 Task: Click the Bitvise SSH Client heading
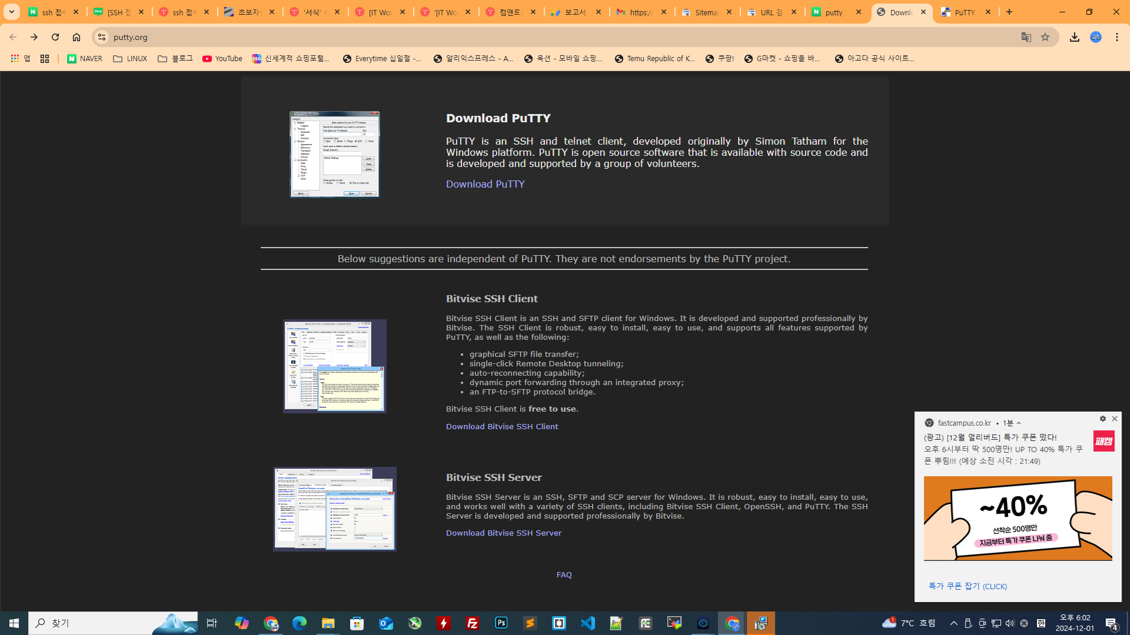491,298
